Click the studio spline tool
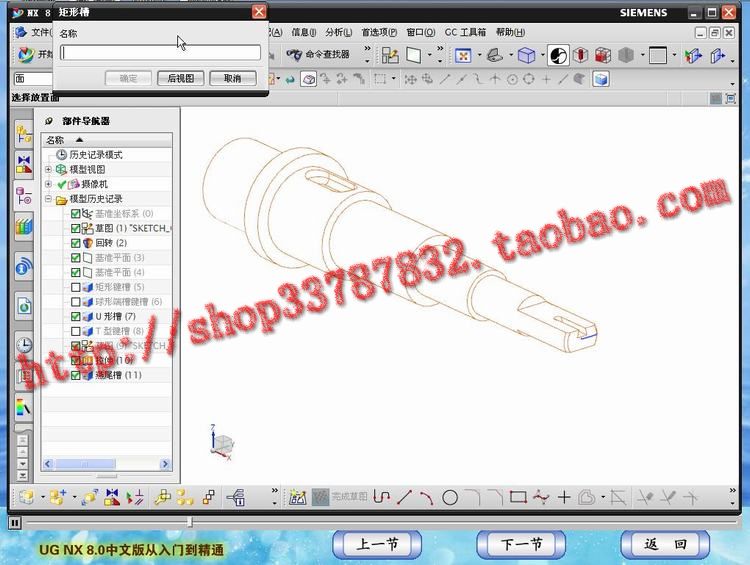The width and height of the screenshot is (750, 565). [x=541, y=498]
